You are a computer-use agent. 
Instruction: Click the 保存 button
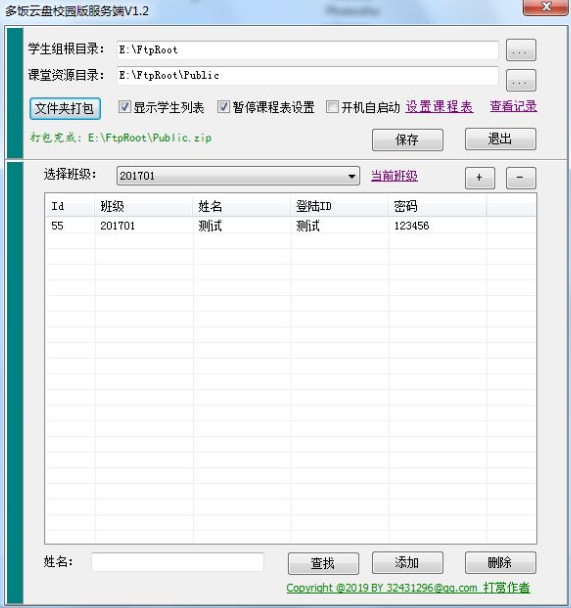407,140
